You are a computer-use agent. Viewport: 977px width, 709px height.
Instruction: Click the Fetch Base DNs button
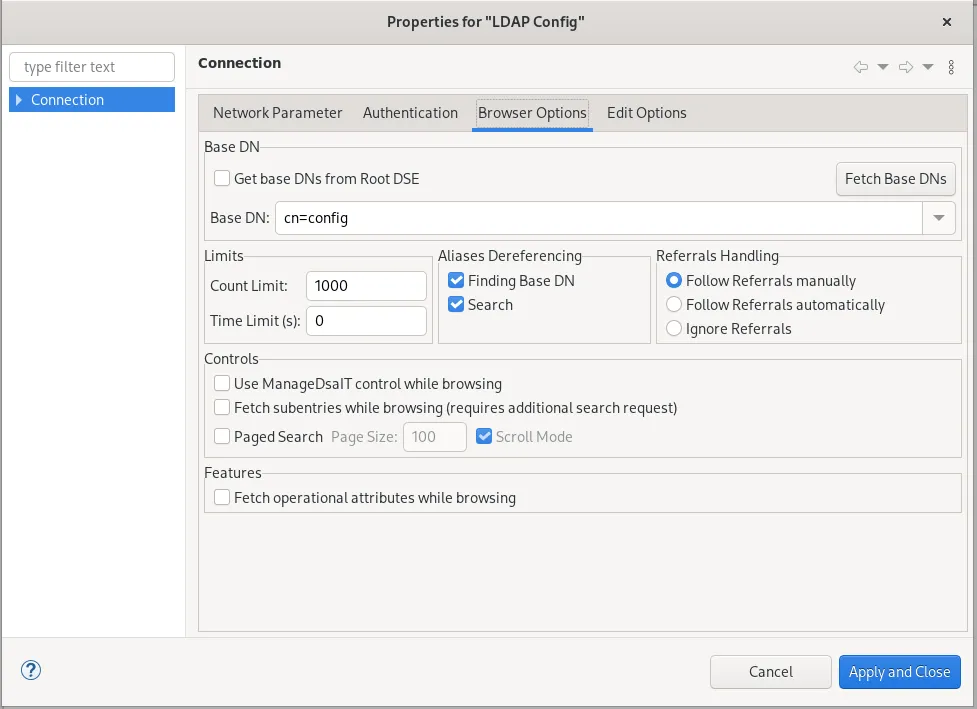point(894,178)
